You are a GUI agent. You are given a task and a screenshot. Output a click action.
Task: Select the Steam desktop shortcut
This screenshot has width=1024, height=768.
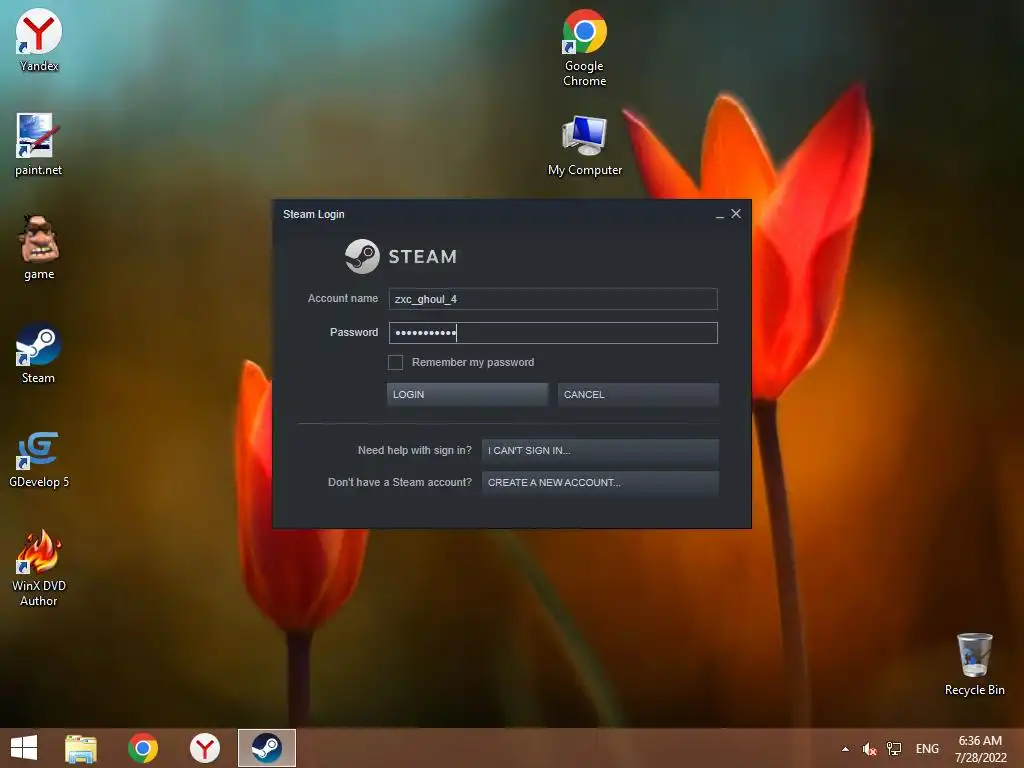[39, 353]
